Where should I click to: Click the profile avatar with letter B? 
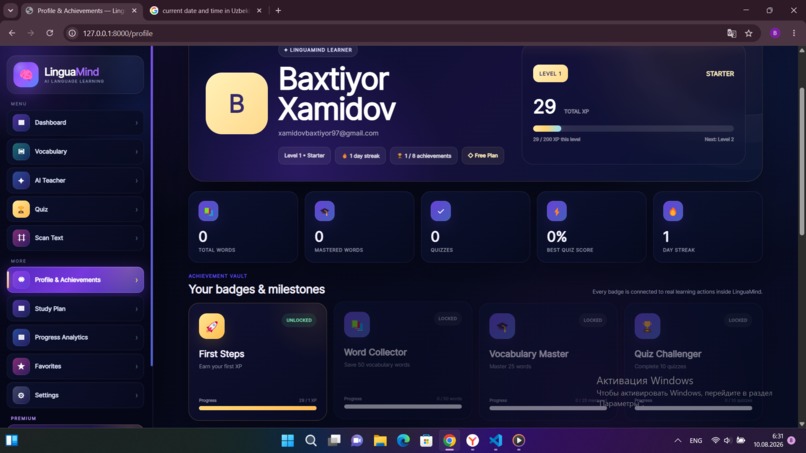(x=236, y=103)
